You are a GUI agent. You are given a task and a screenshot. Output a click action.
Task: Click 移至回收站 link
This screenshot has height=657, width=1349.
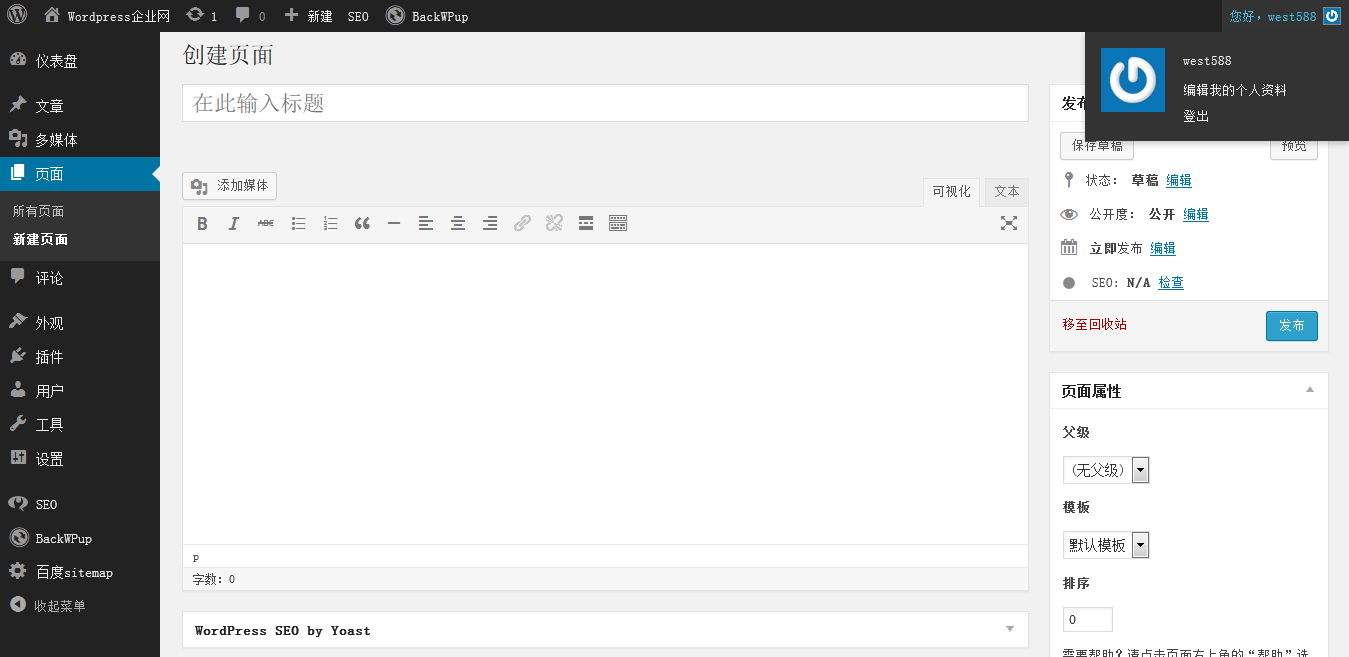point(1095,325)
